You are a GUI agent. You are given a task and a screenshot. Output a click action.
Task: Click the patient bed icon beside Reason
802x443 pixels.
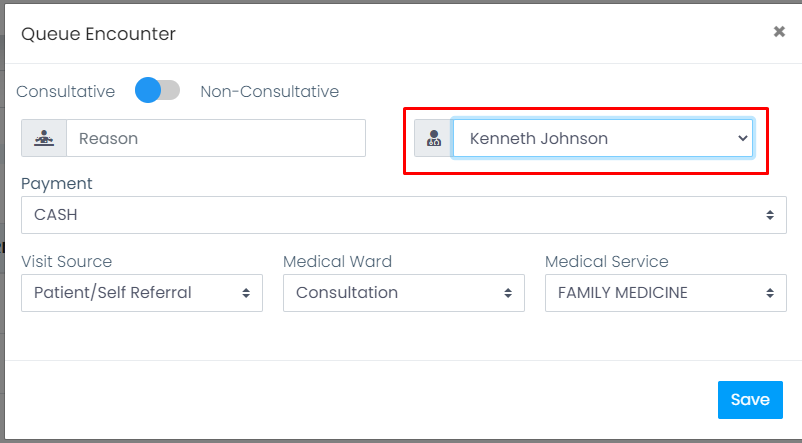[x=44, y=138]
